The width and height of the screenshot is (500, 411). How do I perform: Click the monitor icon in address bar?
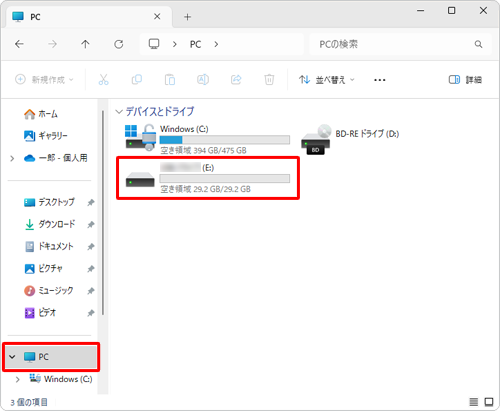pyautogui.click(x=154, y=44)
